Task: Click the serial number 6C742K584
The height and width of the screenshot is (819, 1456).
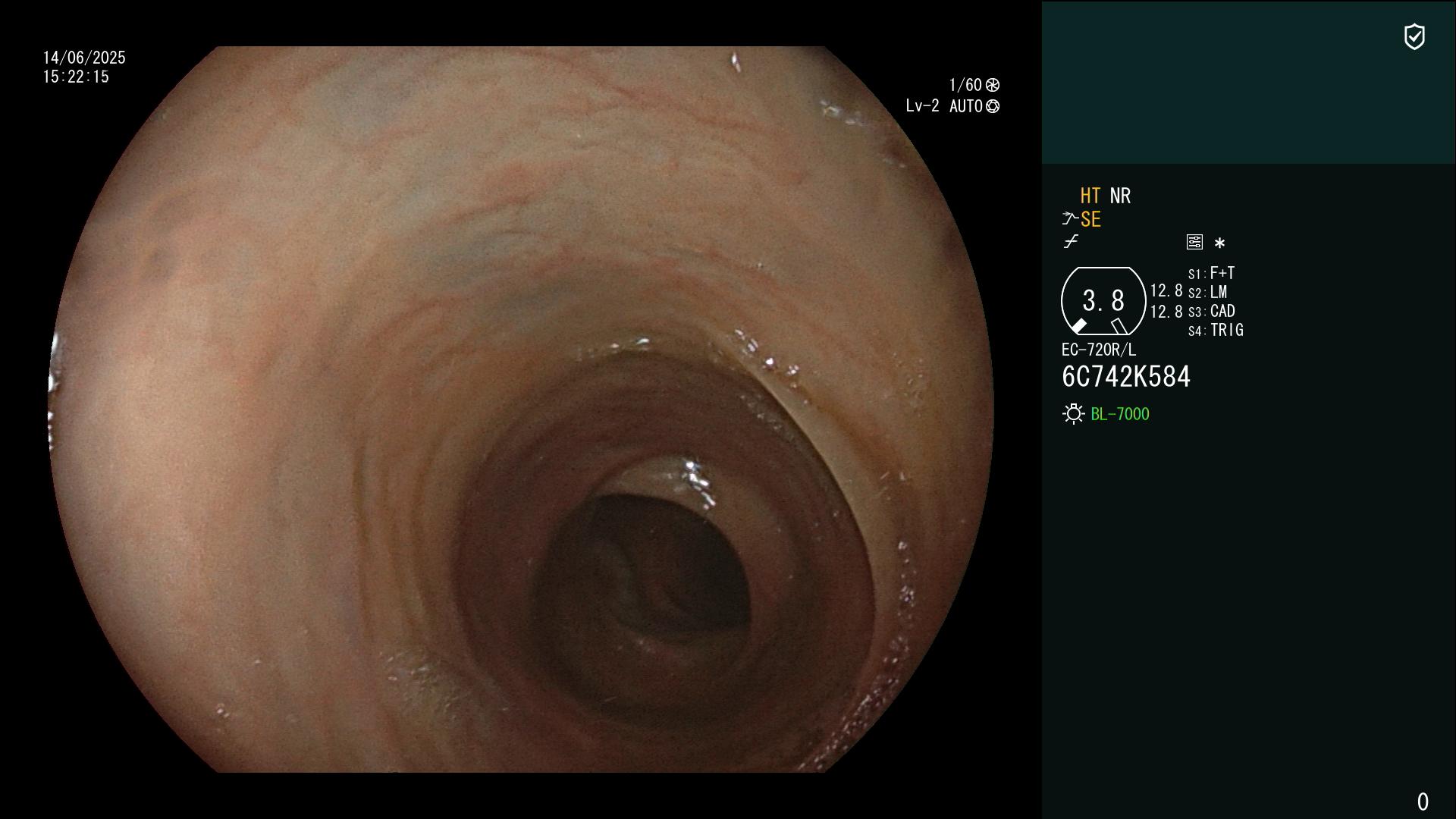Action: pyautogui.click(x=1126, y=377)
